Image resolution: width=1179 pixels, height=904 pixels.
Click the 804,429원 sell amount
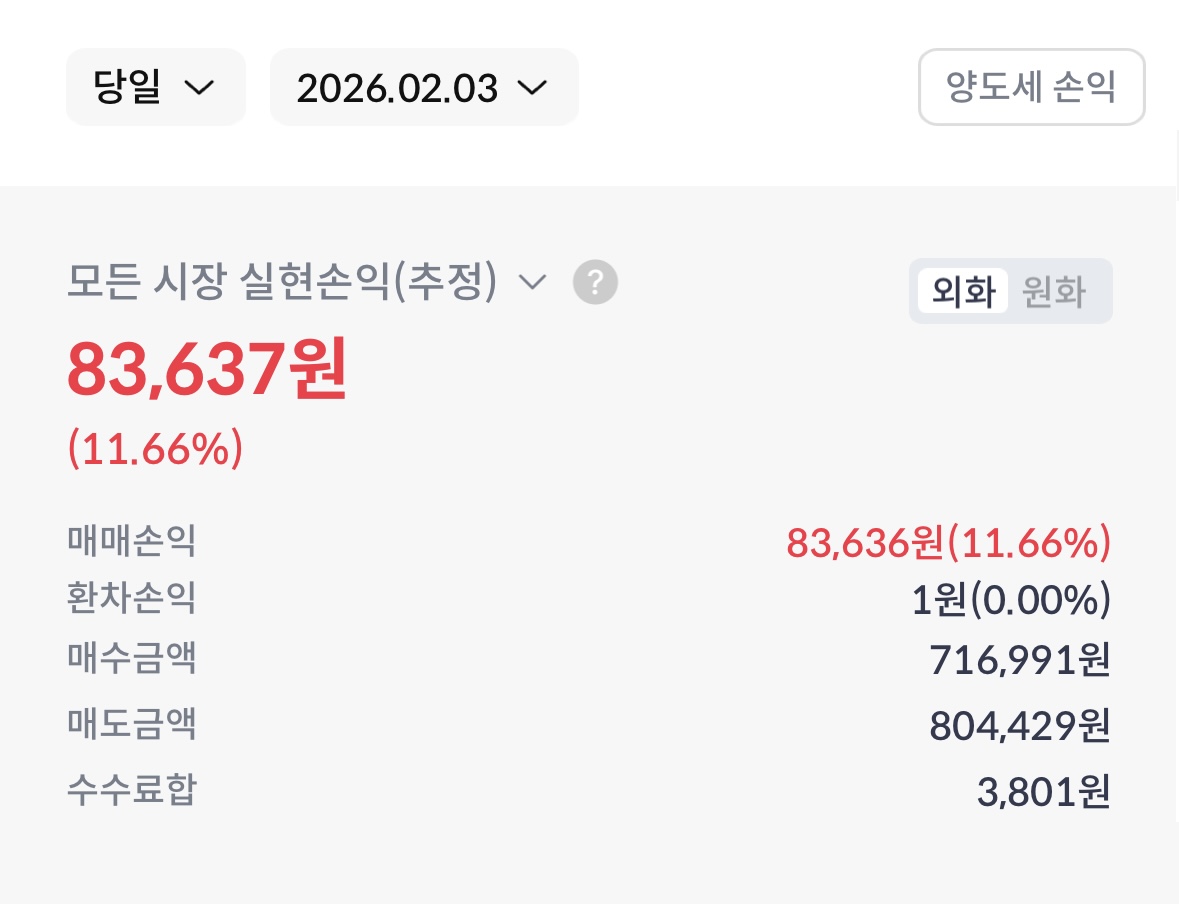coord(1019,725)
